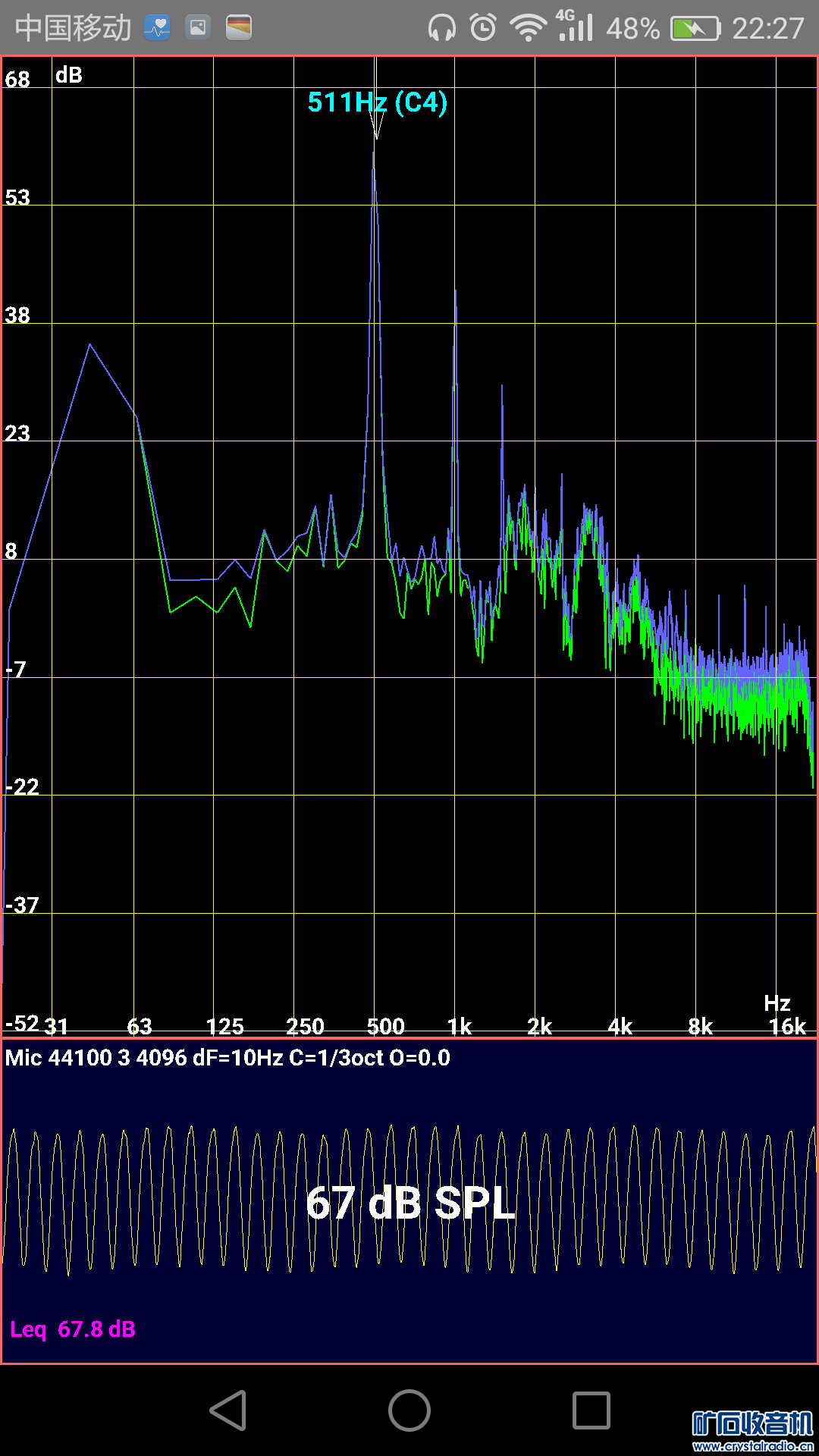819x1456 pixels.
Task: Tap the 31 frequency axis label
Action: tap(56, 1026)
